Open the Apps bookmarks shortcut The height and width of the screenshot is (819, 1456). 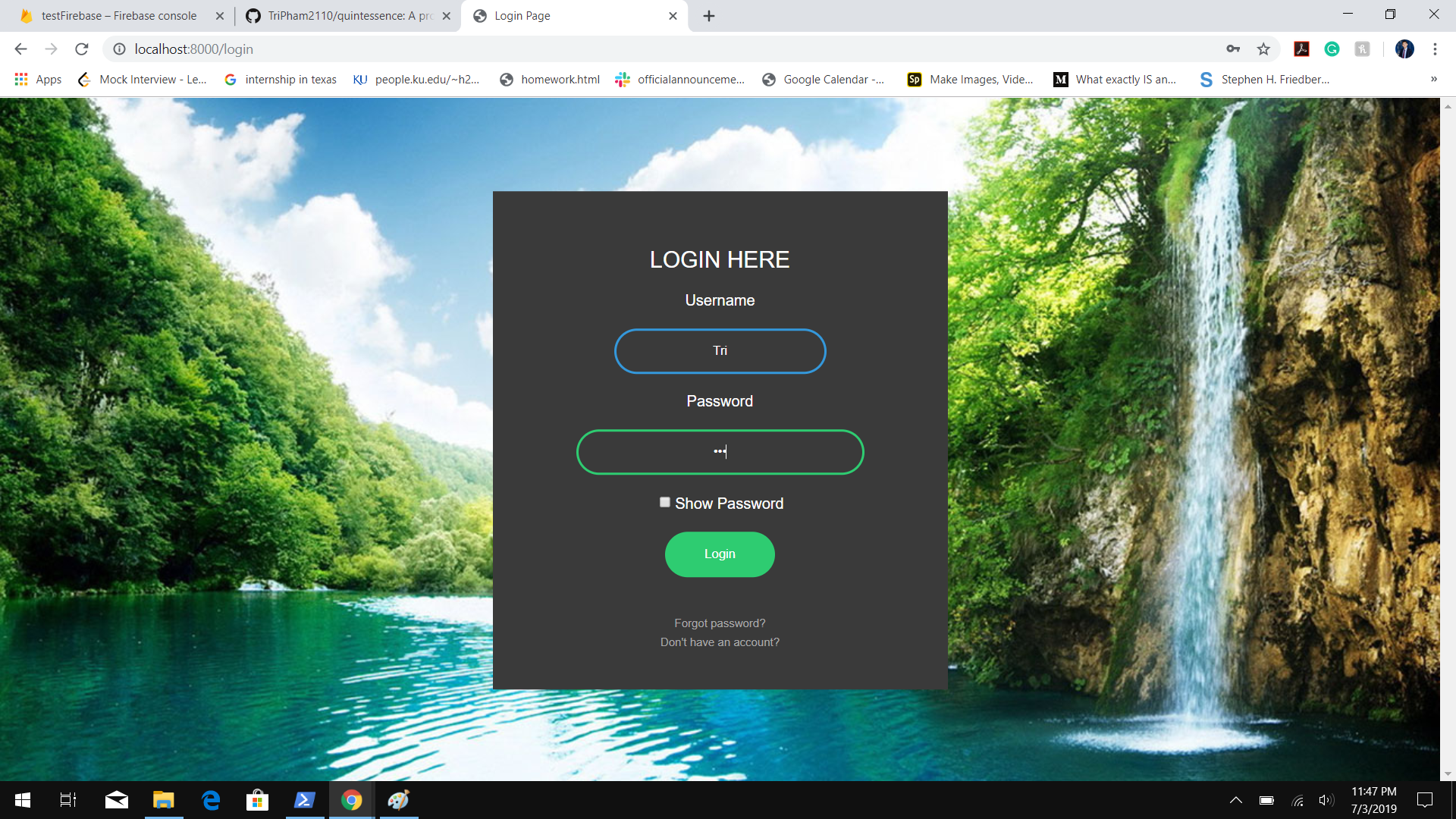pos(38,80)
